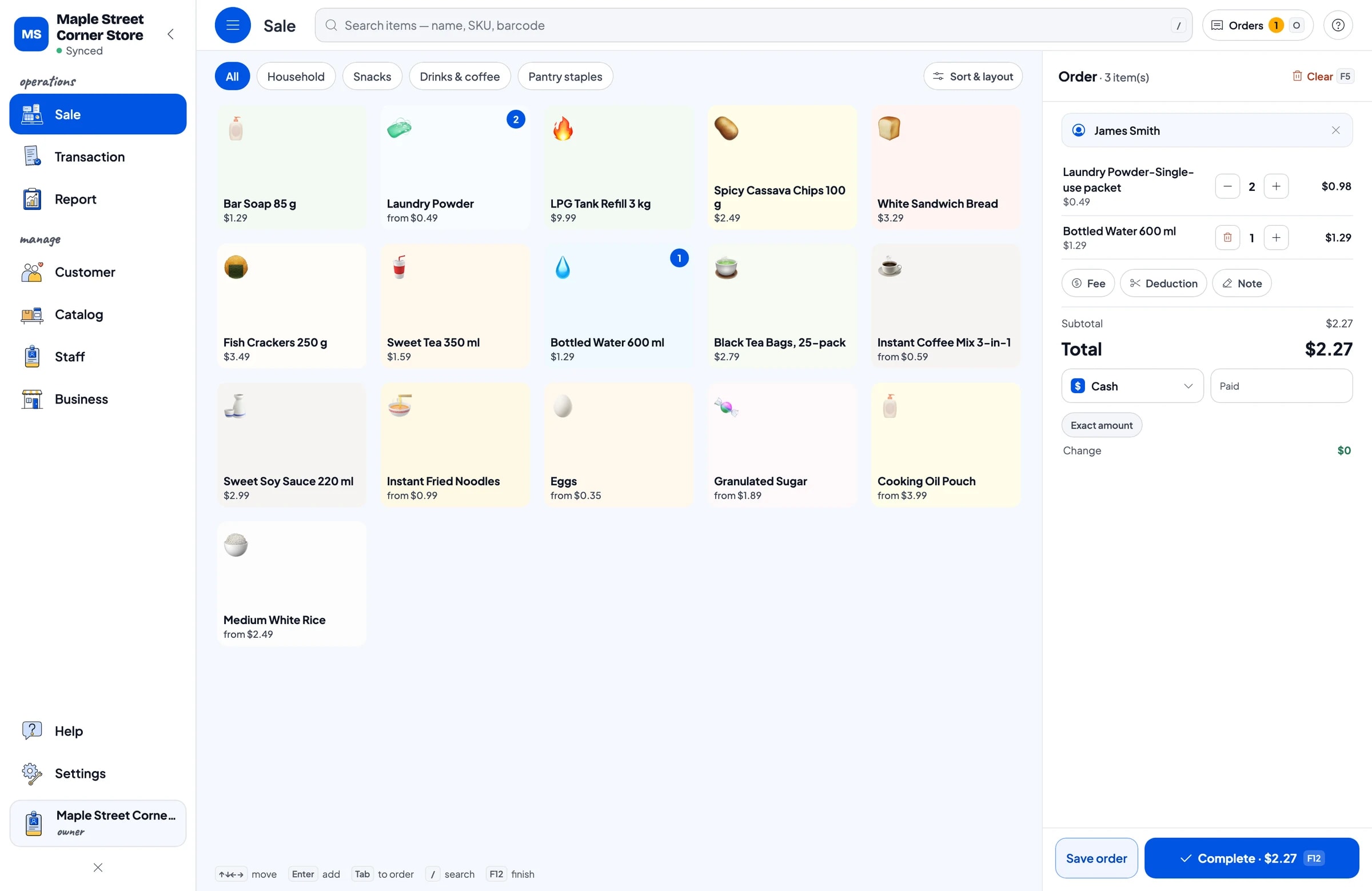
Task: Focus the item search box
Action: [x=753, y=25]
